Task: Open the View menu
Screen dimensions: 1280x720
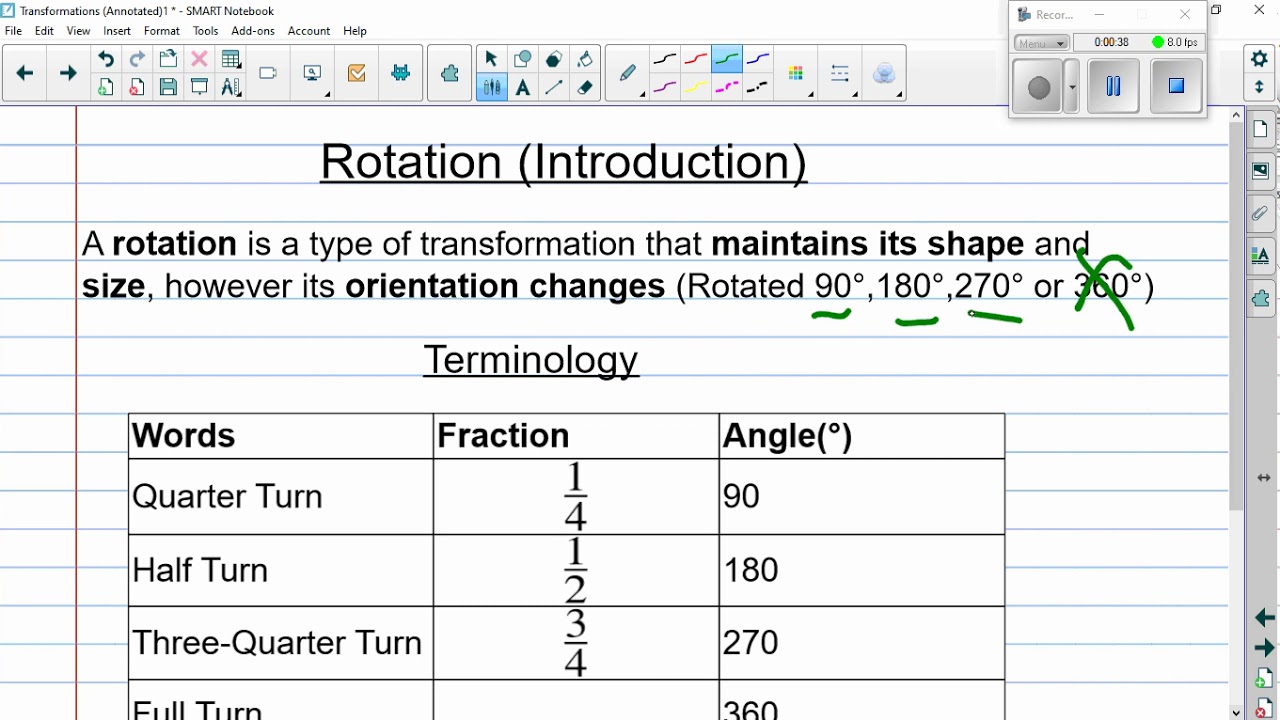Action: pos(78,31)
